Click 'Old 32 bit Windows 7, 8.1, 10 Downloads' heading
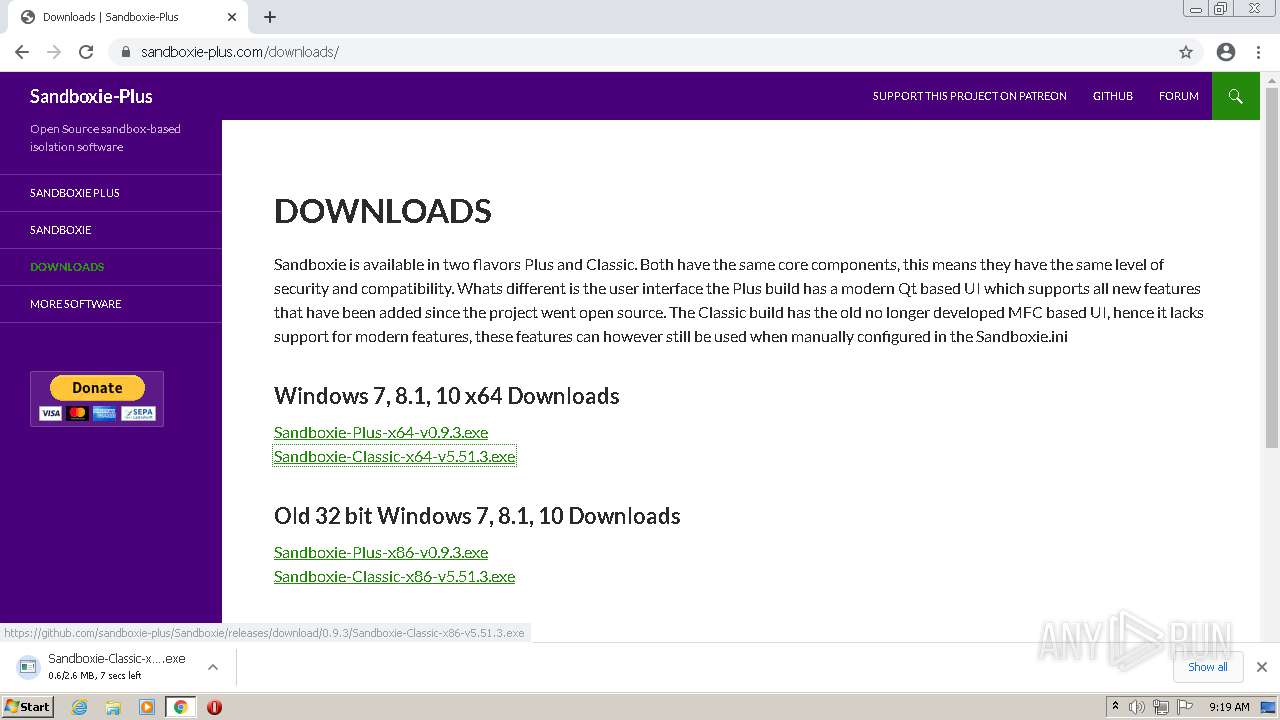Screen dimensions: 1280x720 coord(477,516)
